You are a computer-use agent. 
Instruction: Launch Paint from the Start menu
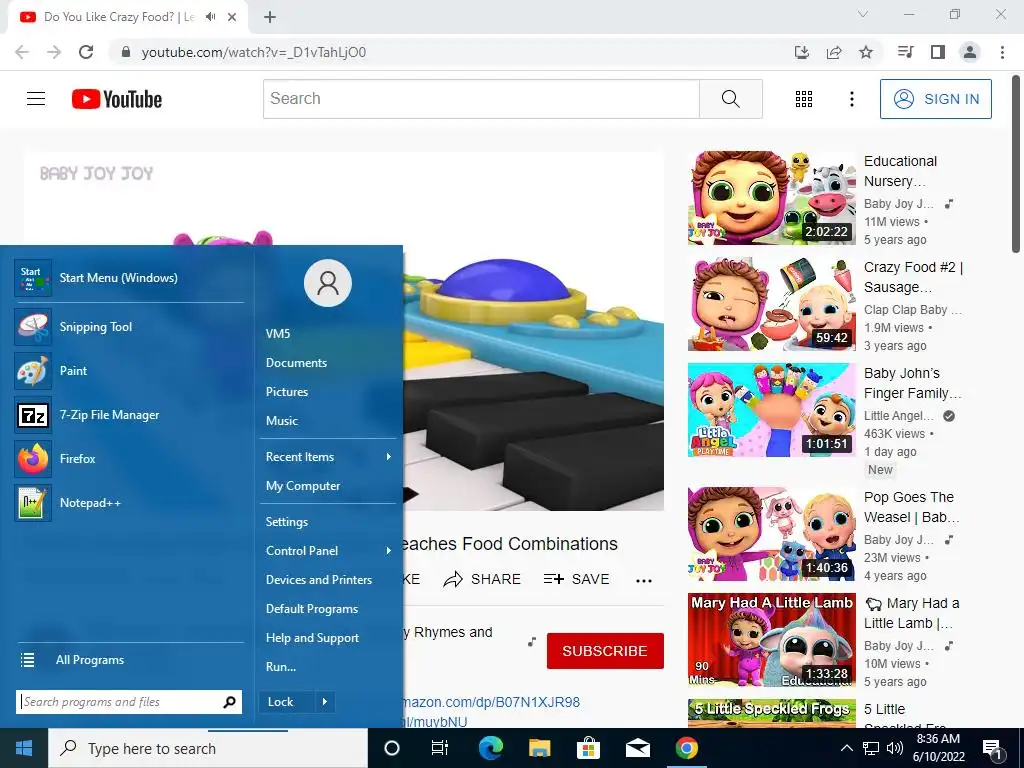[x=33, y=371]
